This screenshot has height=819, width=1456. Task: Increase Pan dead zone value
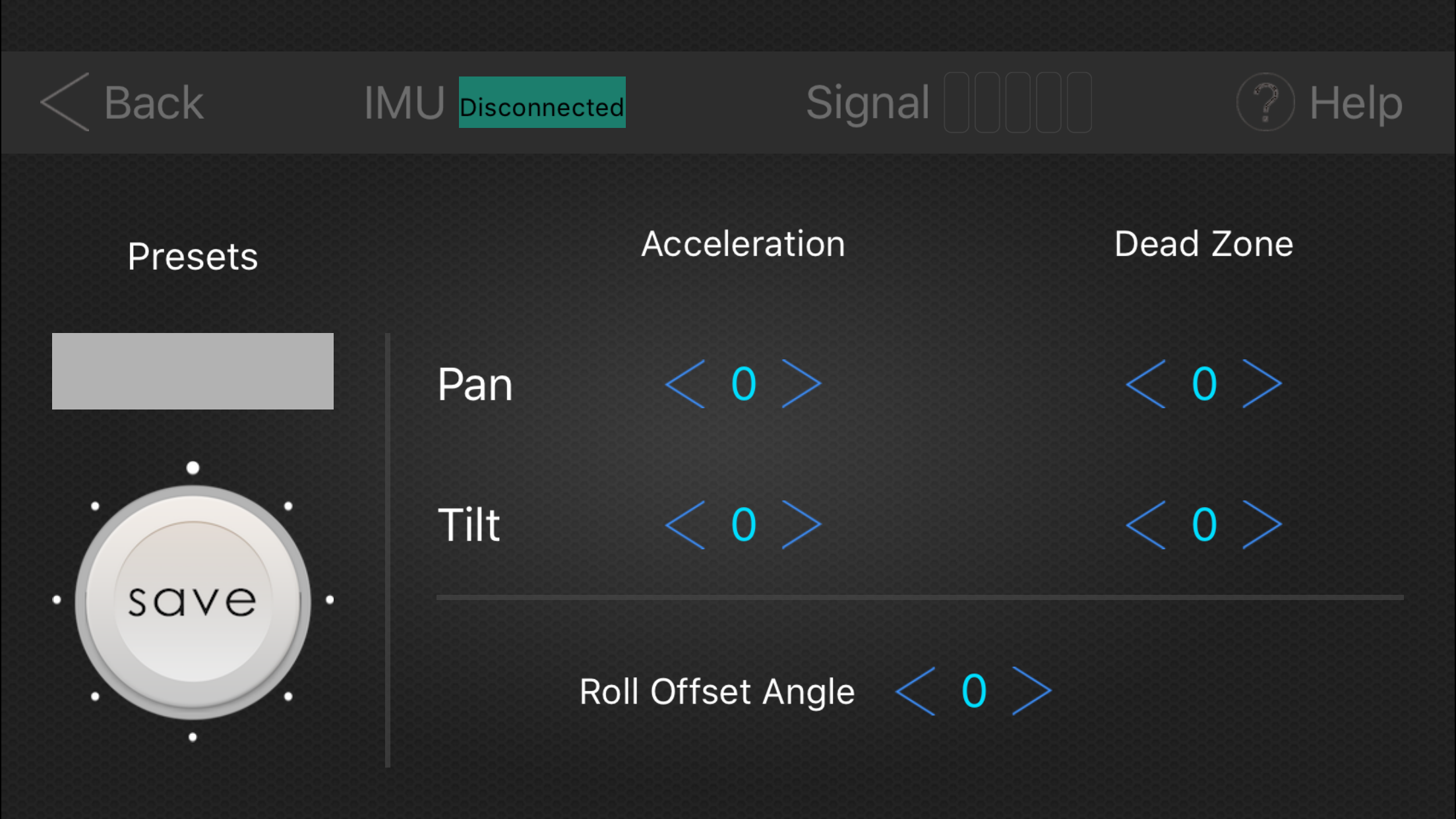tap(1261, 384)
